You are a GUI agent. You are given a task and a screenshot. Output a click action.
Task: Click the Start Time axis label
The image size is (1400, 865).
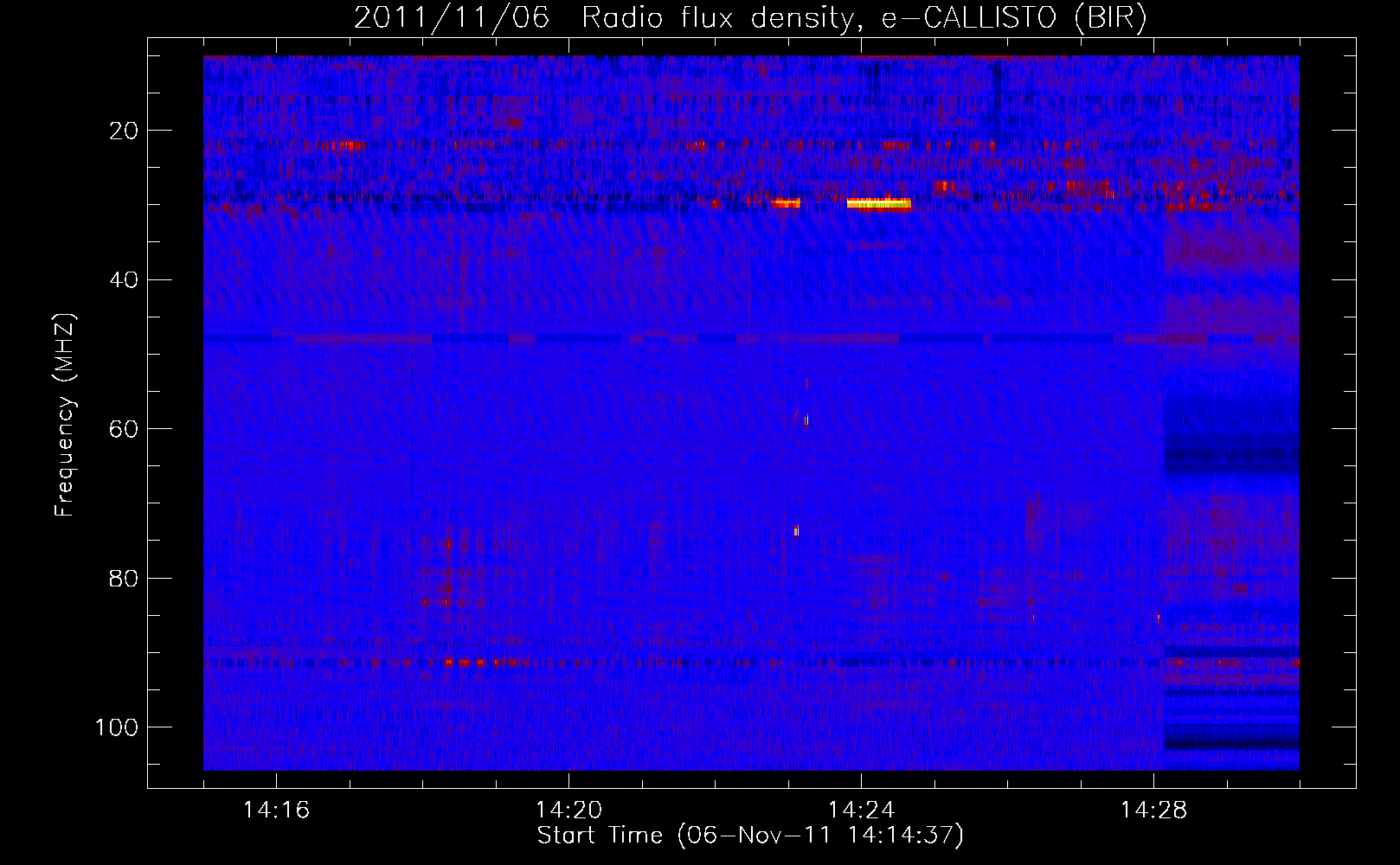pos(750,836)
